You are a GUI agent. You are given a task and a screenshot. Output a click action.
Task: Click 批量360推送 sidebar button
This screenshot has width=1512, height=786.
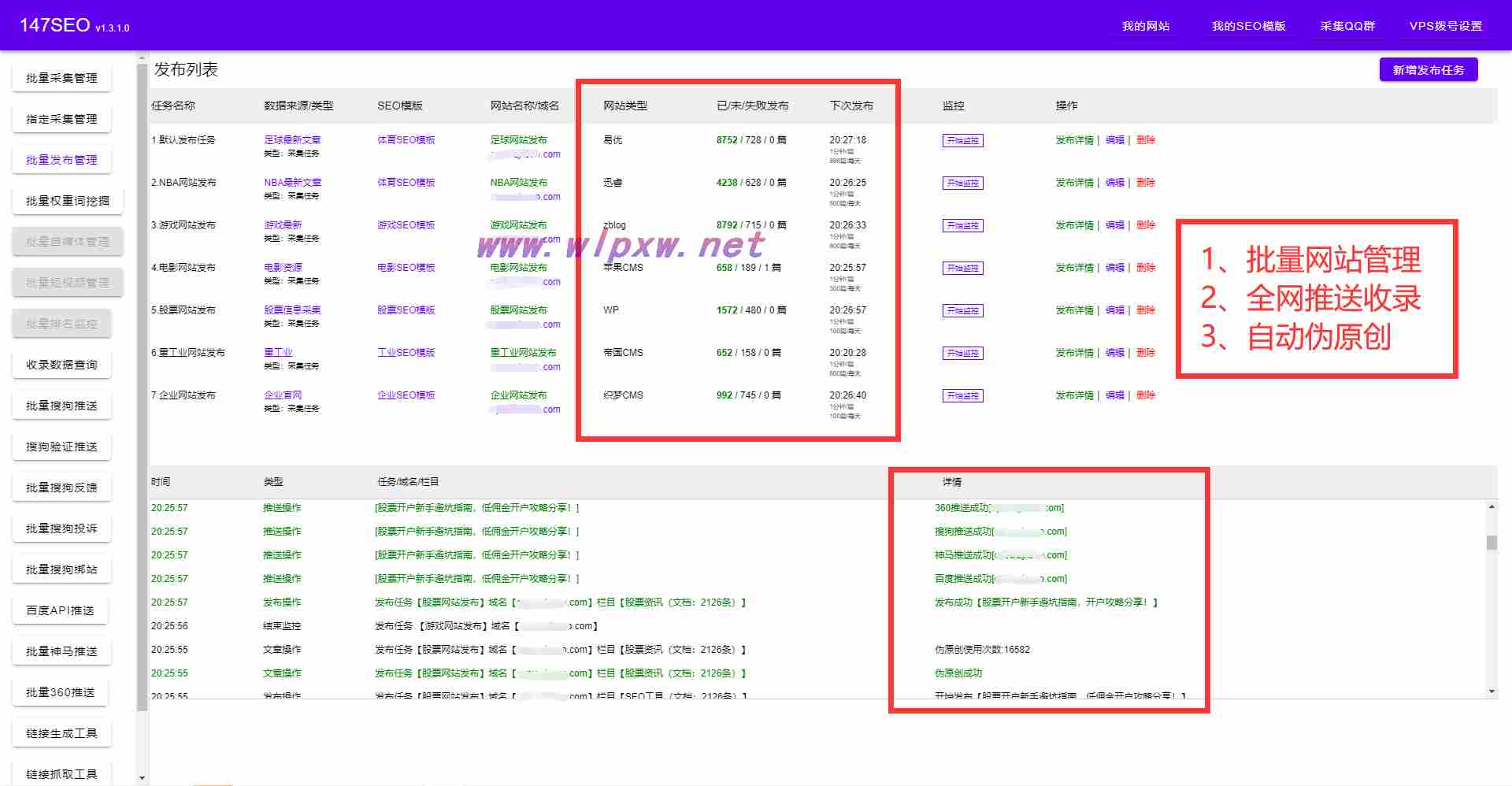pyautogui.click(x=60, y=692)
